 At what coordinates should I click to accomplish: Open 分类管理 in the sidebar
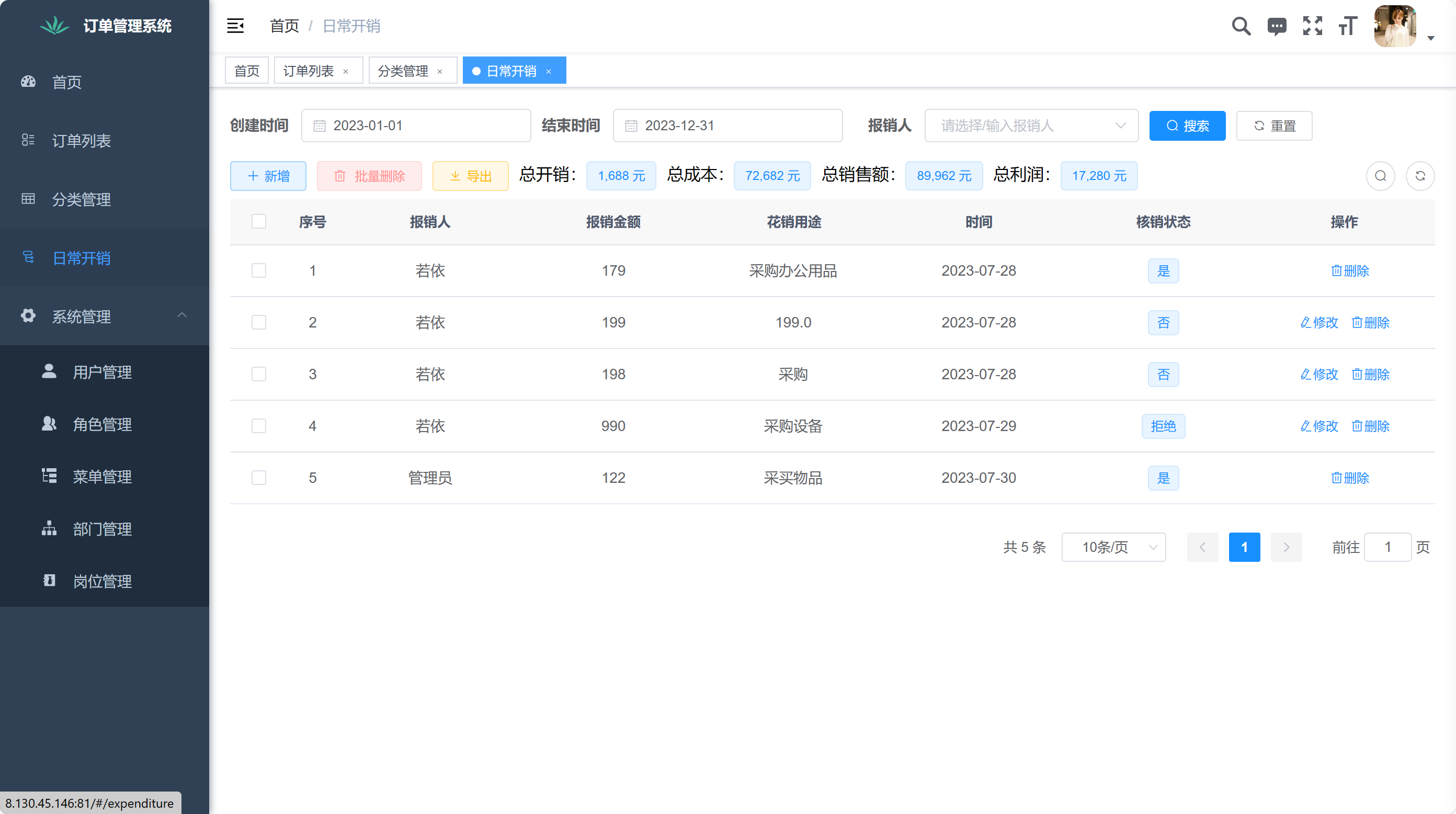click(x=105, y=199)
